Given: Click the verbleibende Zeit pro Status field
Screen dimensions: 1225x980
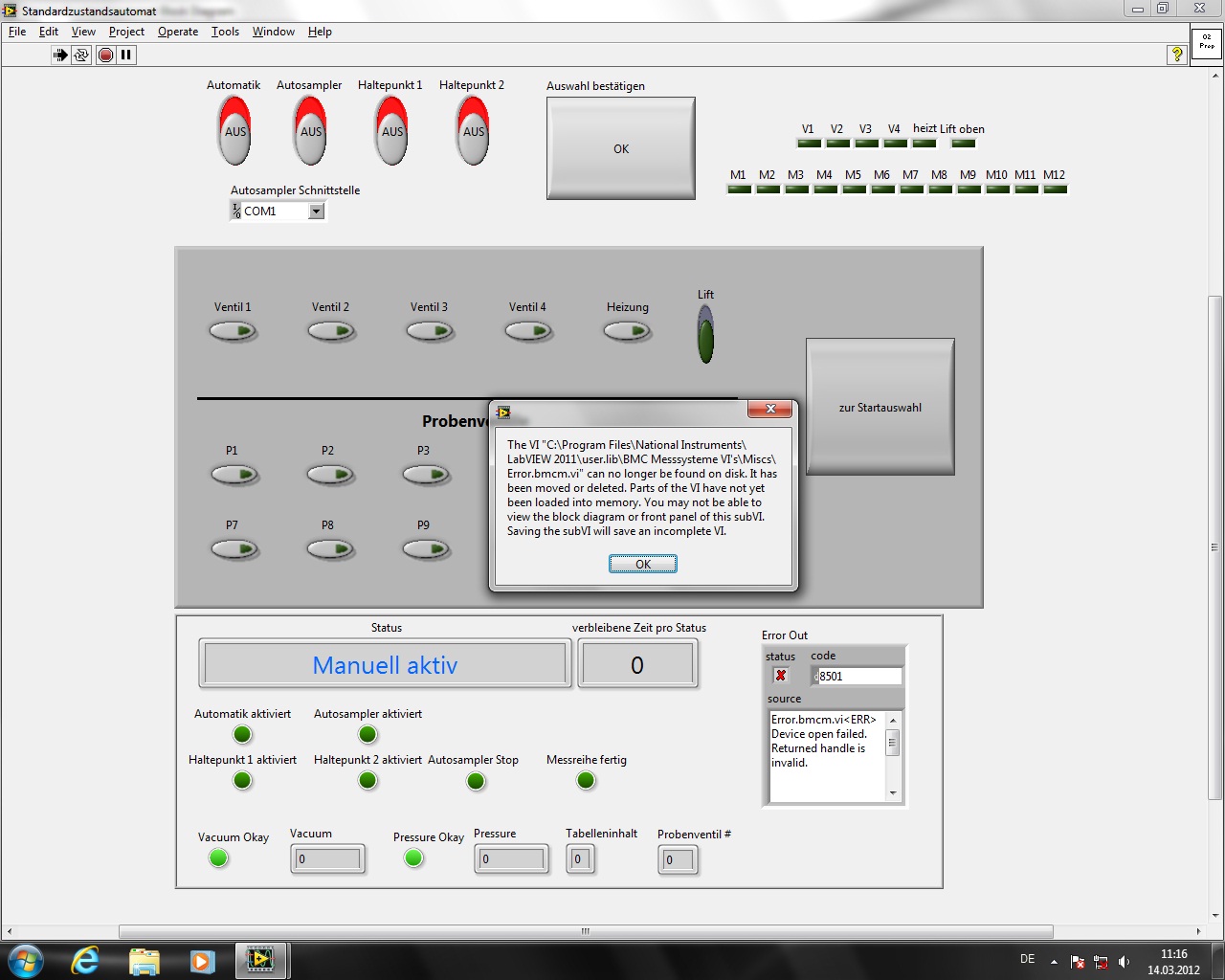Looking at the screenshot, I should pyautogui.click(x=636, y=664).
